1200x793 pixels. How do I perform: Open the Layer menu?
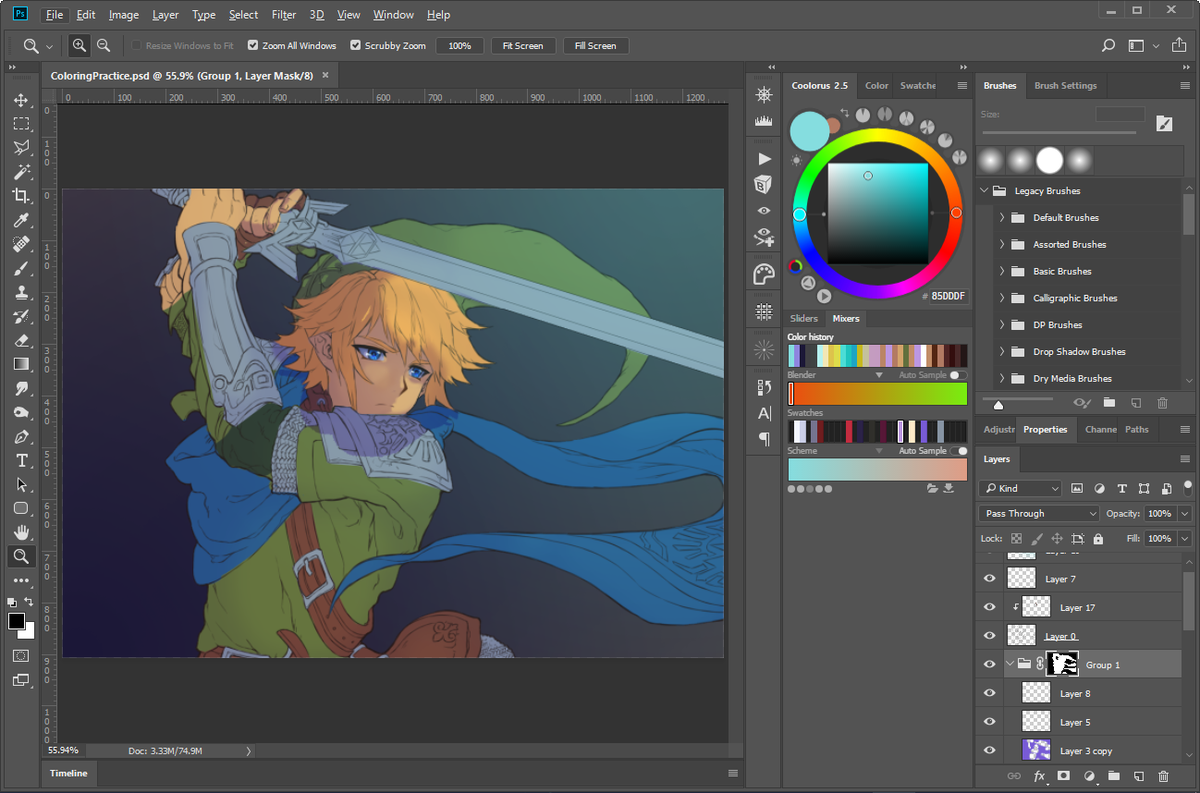coord(165,15)
